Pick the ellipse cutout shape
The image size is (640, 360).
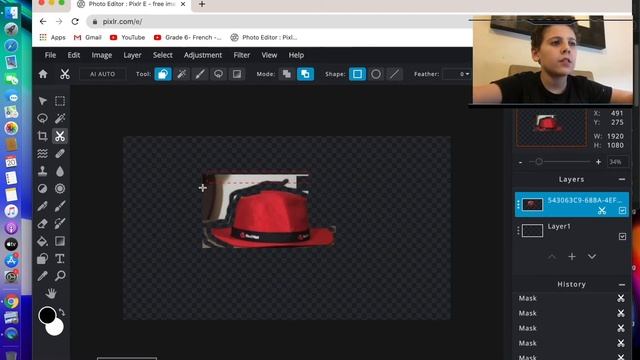point(376,74)
